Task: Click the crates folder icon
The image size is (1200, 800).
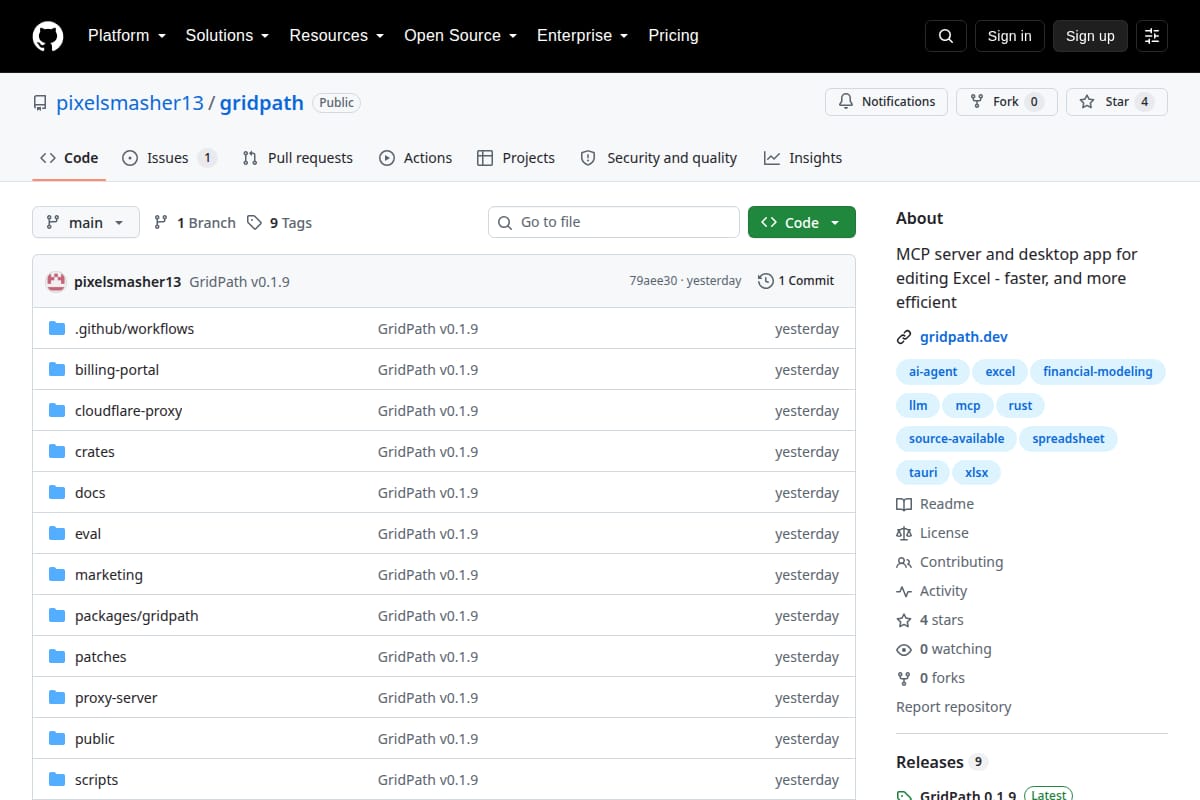Action: tap(57, 452)
